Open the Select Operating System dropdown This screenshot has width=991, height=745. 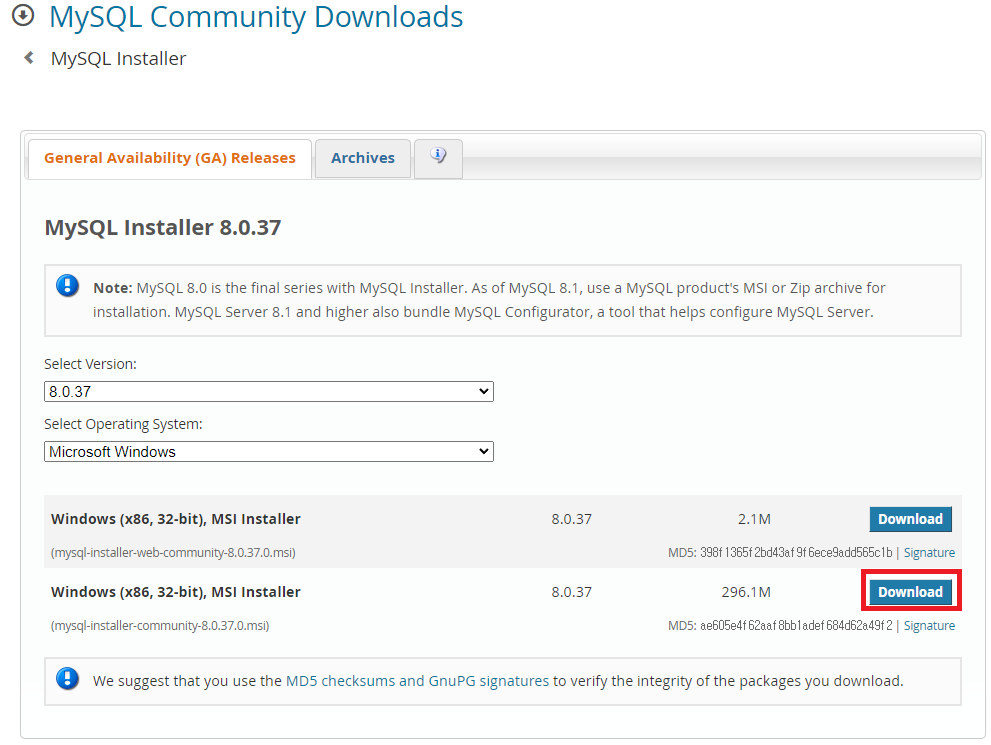[x=269, y=451]
